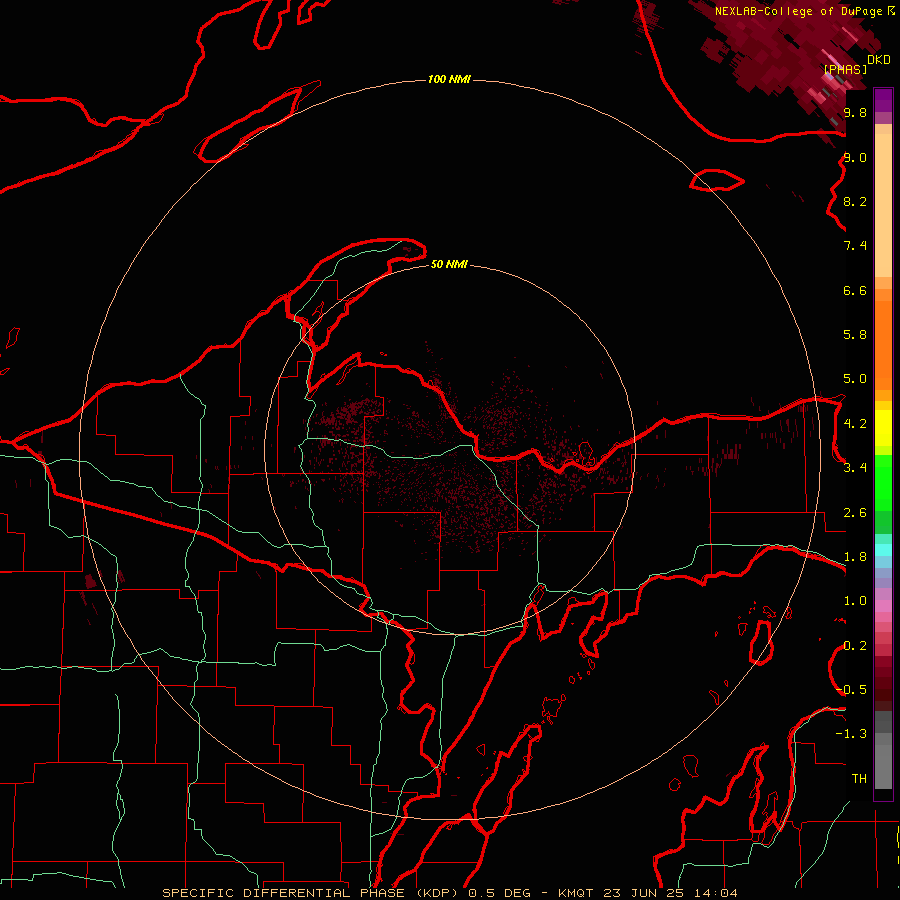Click the 9.0 value on the scale

855,158
